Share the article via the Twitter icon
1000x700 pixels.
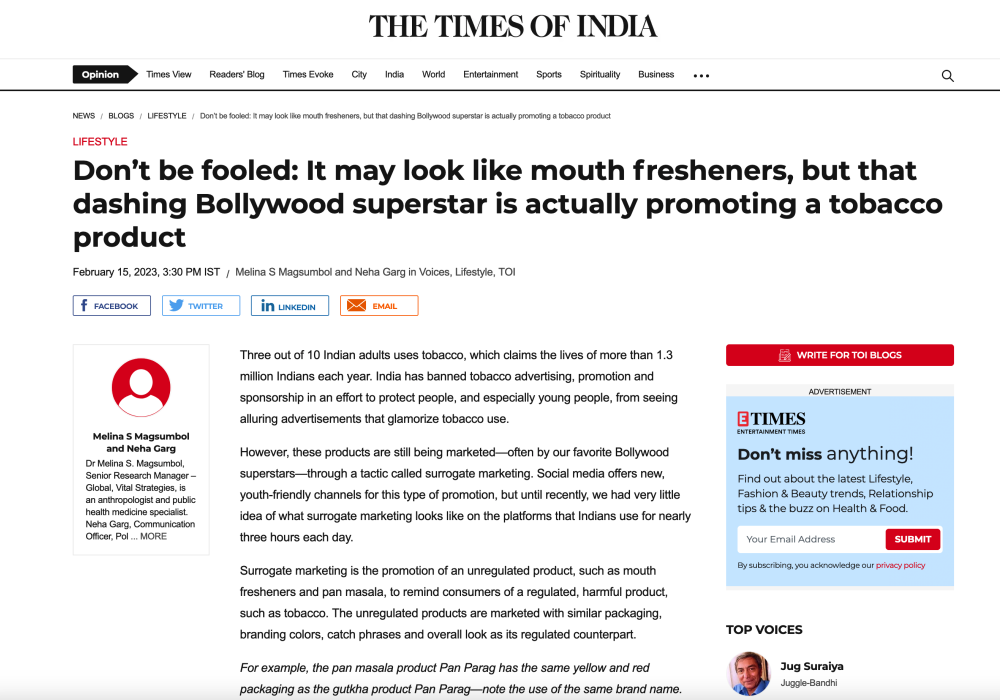coord(175,305)
